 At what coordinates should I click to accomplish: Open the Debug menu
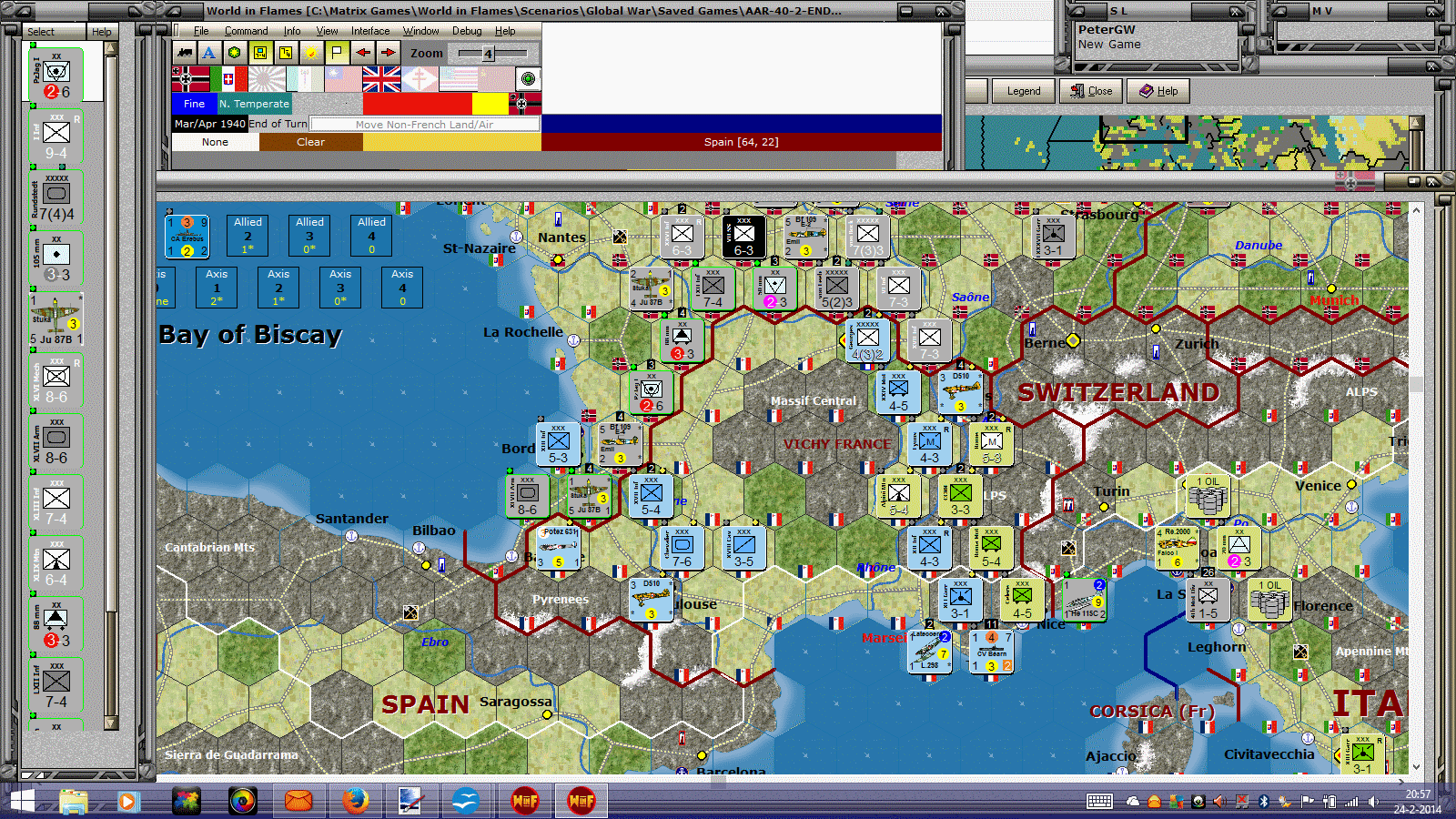tap(467, 31)
